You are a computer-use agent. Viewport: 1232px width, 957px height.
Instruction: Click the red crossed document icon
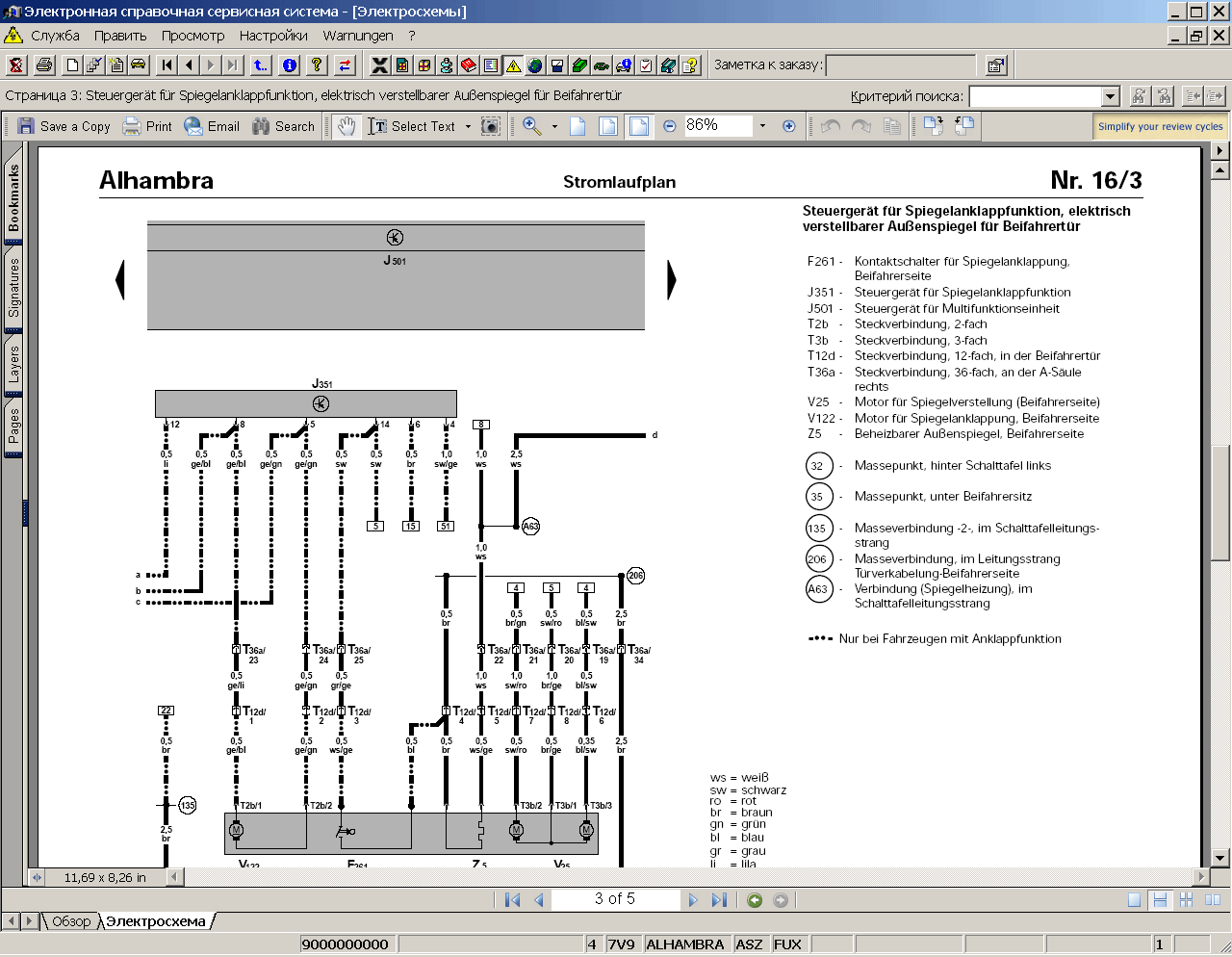click(16, 65)
